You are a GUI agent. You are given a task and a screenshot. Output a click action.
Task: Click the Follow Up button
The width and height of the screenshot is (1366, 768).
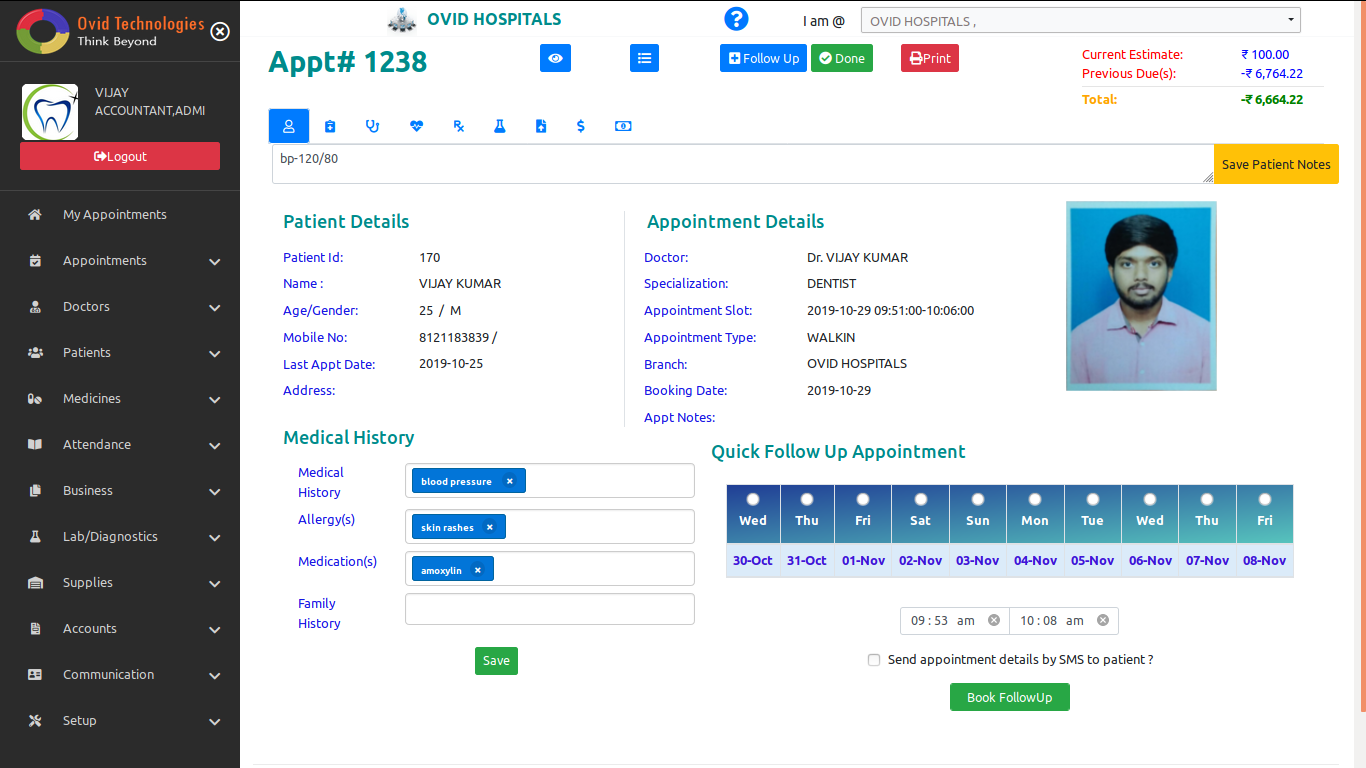click(763, 58)
